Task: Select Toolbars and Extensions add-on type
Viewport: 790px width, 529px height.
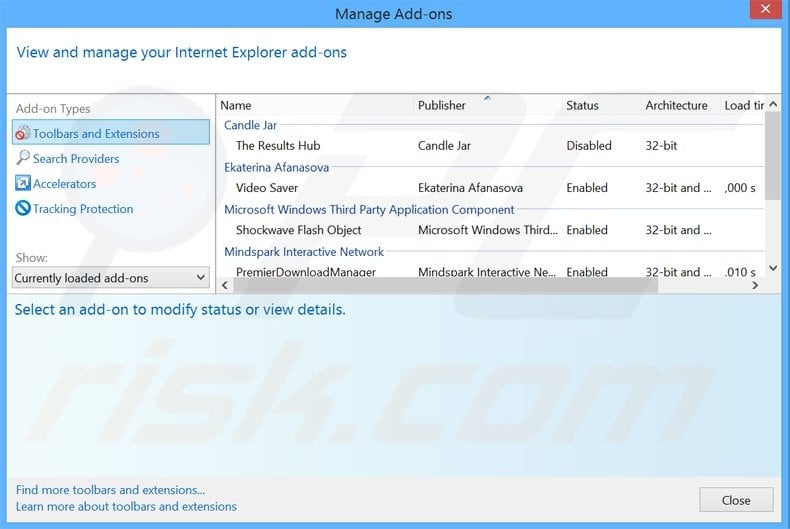Action: pyautogui.click(x=111, y=133)
